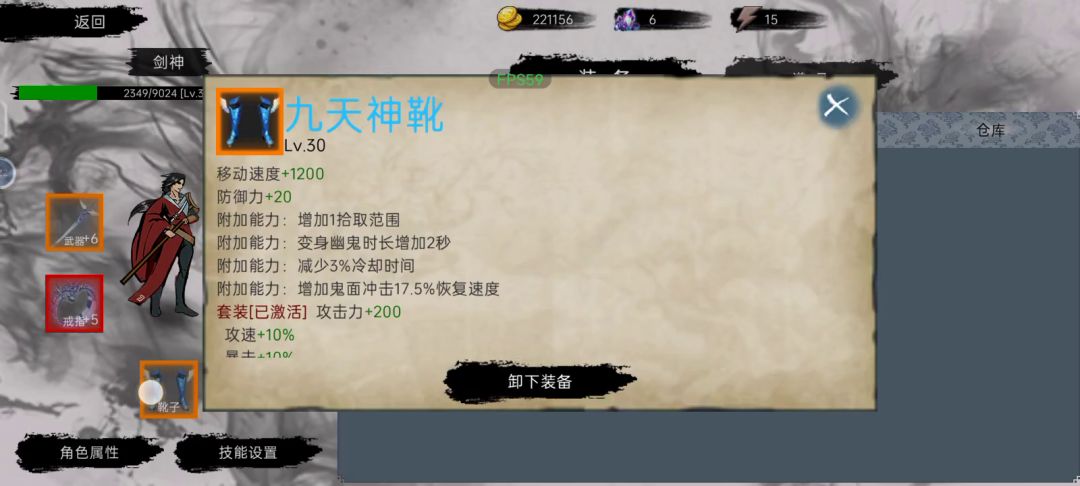Screen dimensions: 1080x486
Task: Click the gold coins currency icon
Action: (510, 19)
